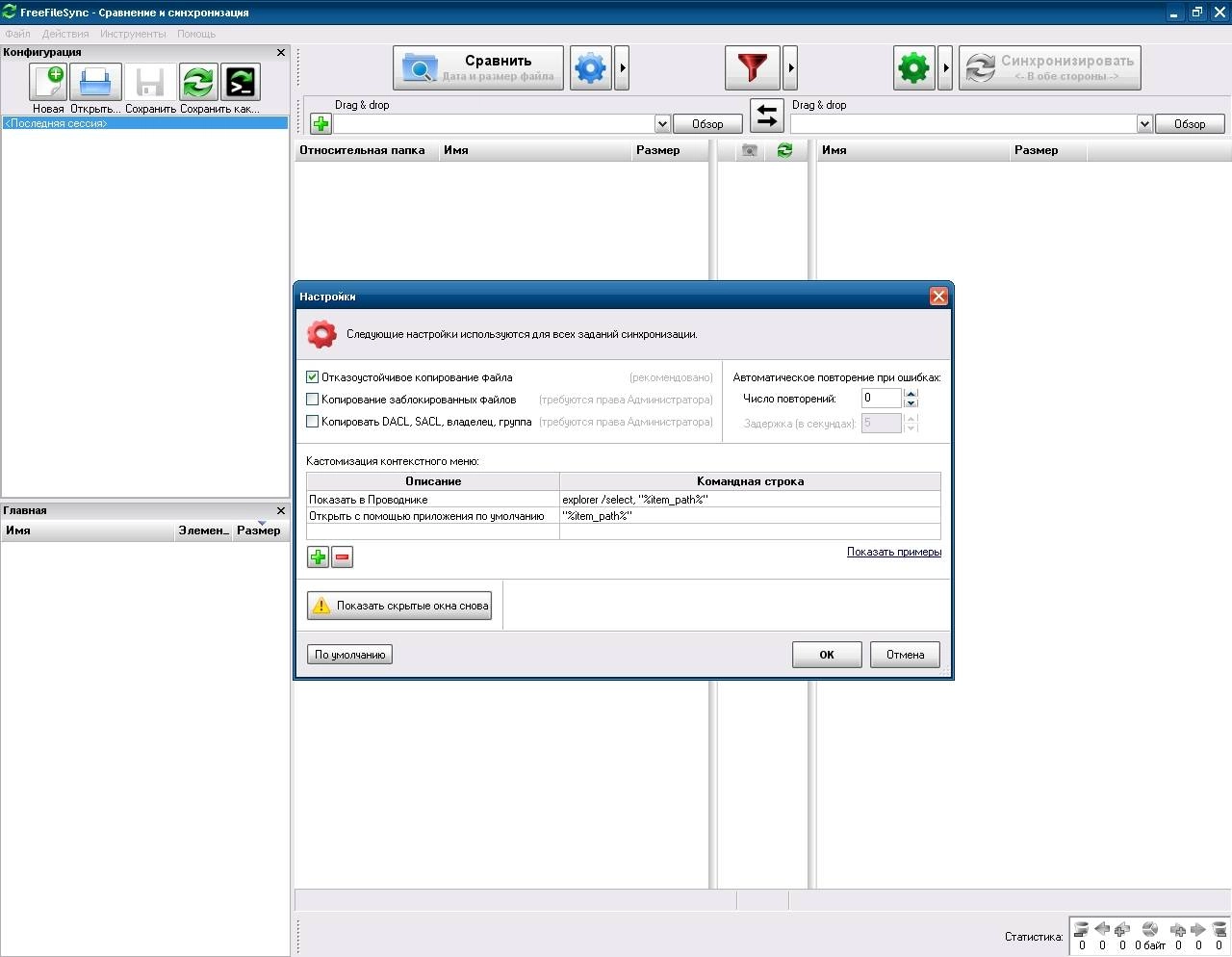This screenshot has width=1232, height=957.
Task: Expand filter options dropdown arrow
Action: 791,68
